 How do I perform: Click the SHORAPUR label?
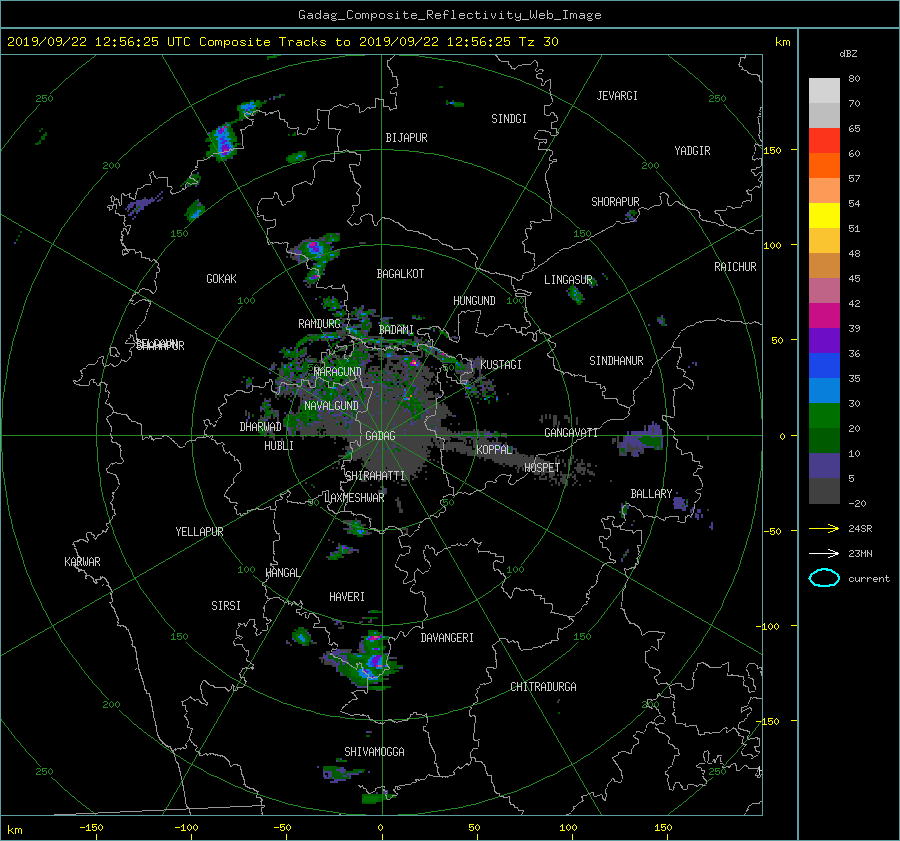pos(615,202)
